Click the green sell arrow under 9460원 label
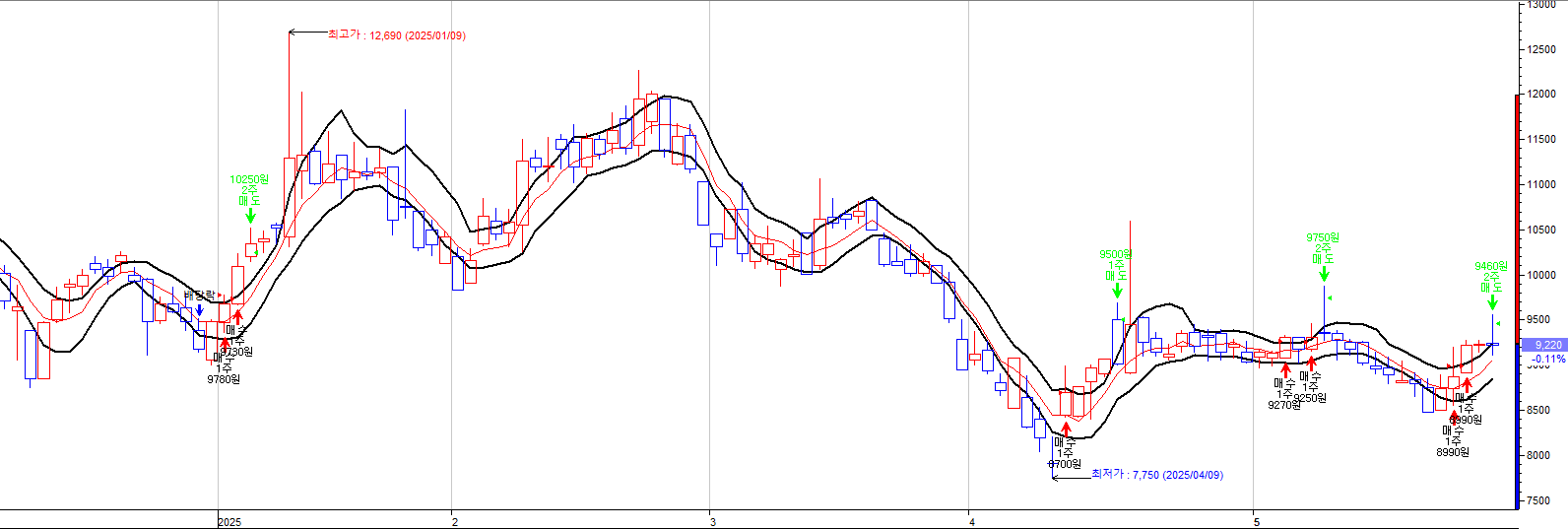The height and width of the screenshot is (529, 1568). [1492, 301]
